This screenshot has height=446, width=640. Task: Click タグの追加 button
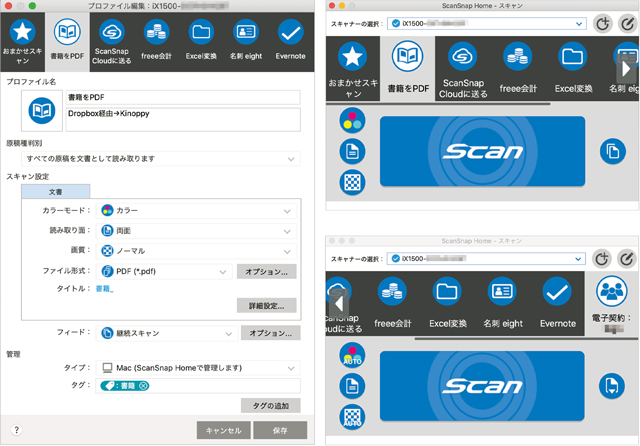click(x=271, y=406)
